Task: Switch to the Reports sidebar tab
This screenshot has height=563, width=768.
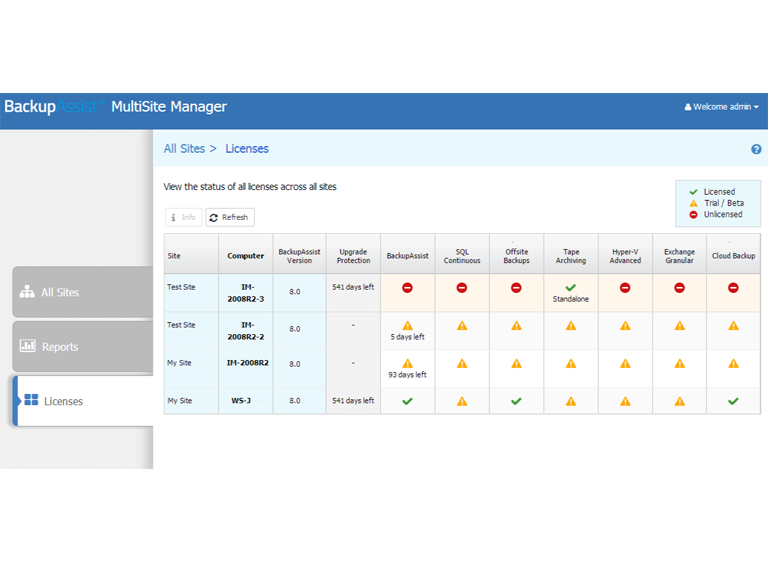Action: (x=82, y=347)
